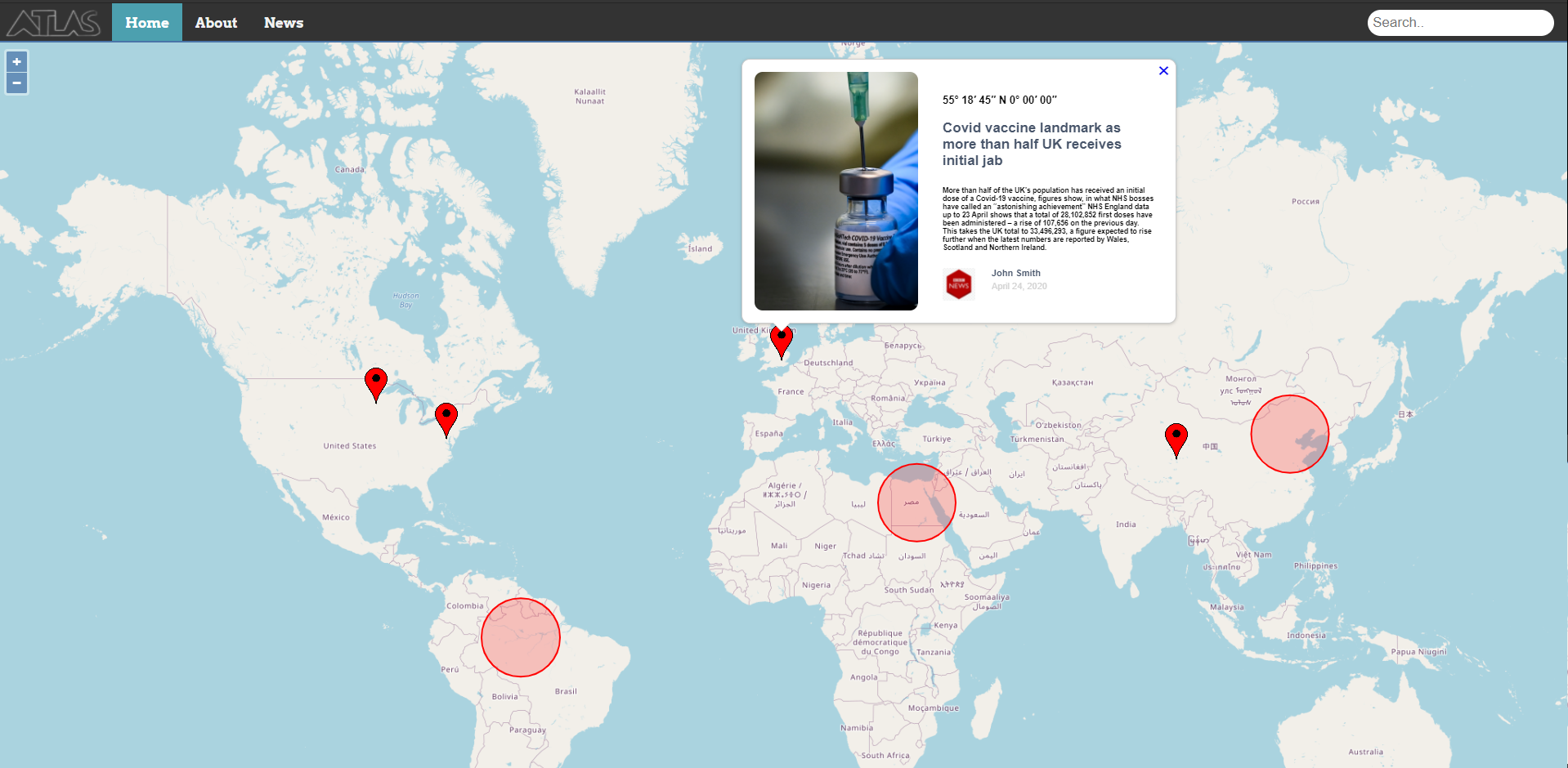
Task: Click the Nigeria map label
Action: tap(816, 585)
